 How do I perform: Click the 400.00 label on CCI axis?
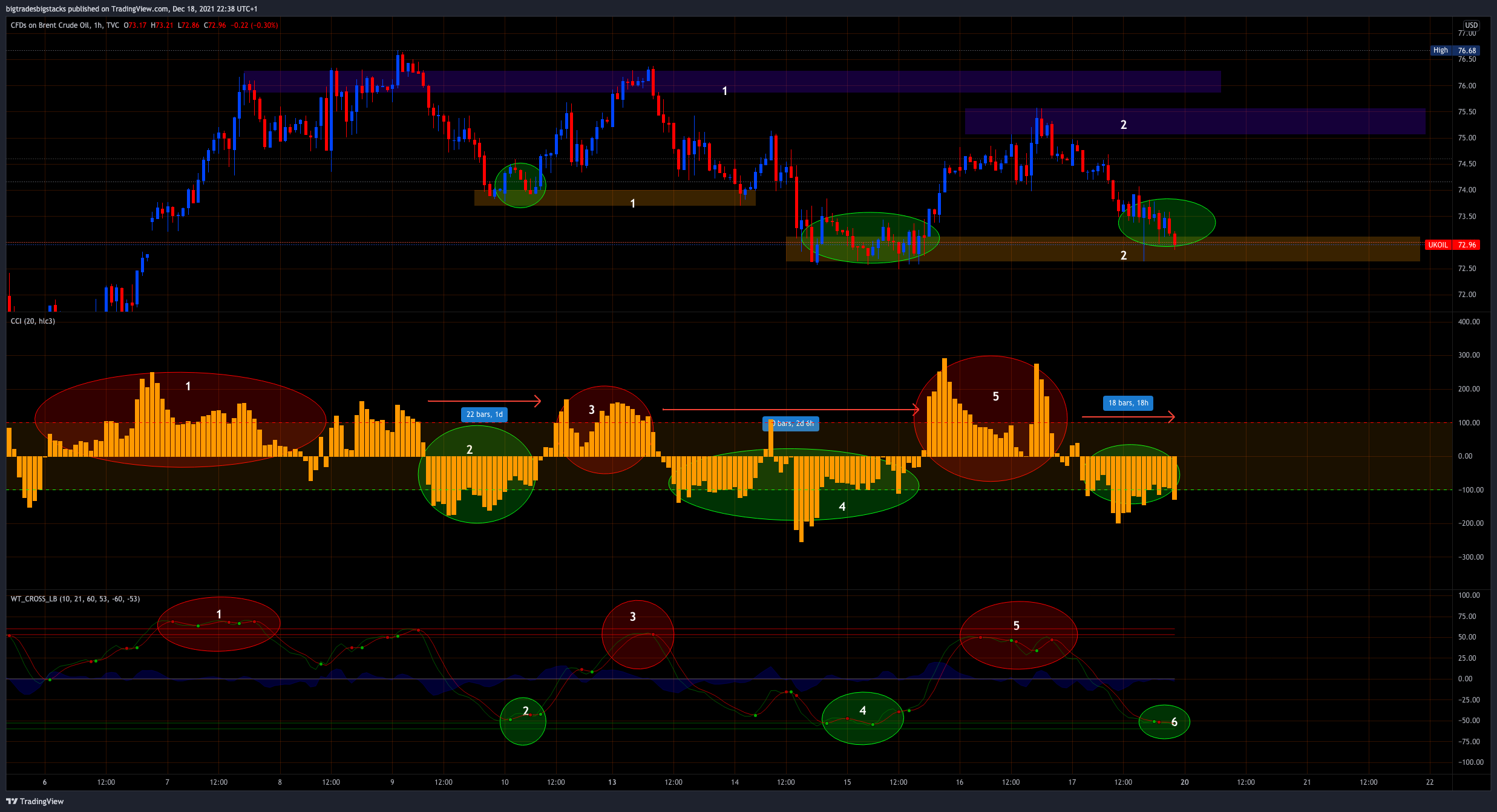tap(1469, 322)
